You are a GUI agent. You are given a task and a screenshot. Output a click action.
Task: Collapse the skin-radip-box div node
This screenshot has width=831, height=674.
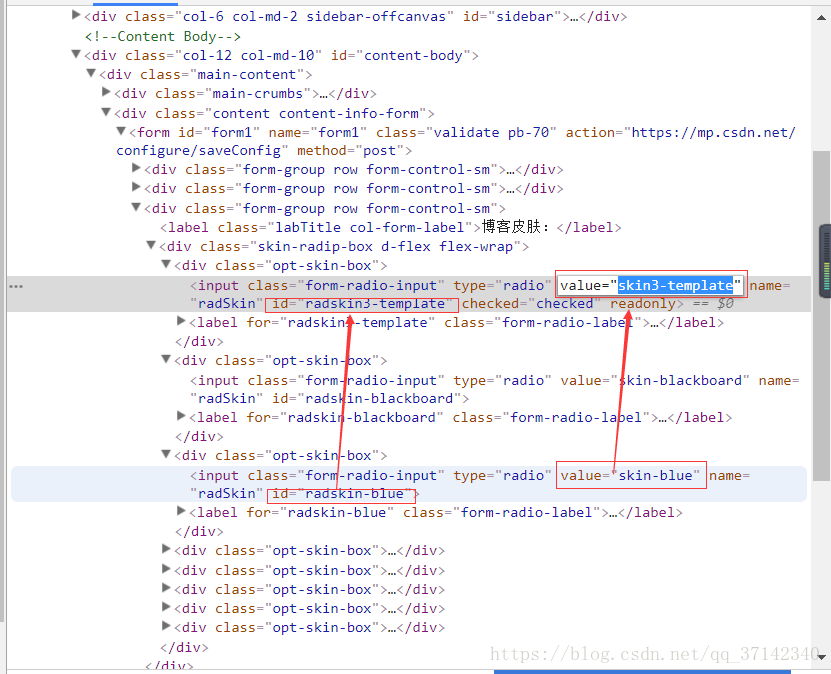point(151,245)
